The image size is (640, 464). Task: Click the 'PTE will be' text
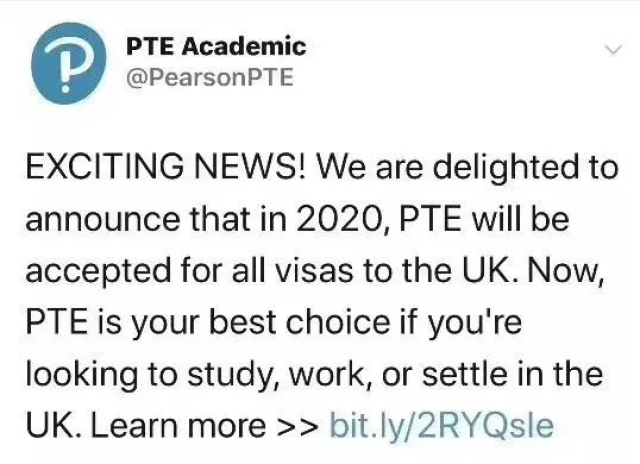pyautogui.click(x=484, y=219)
